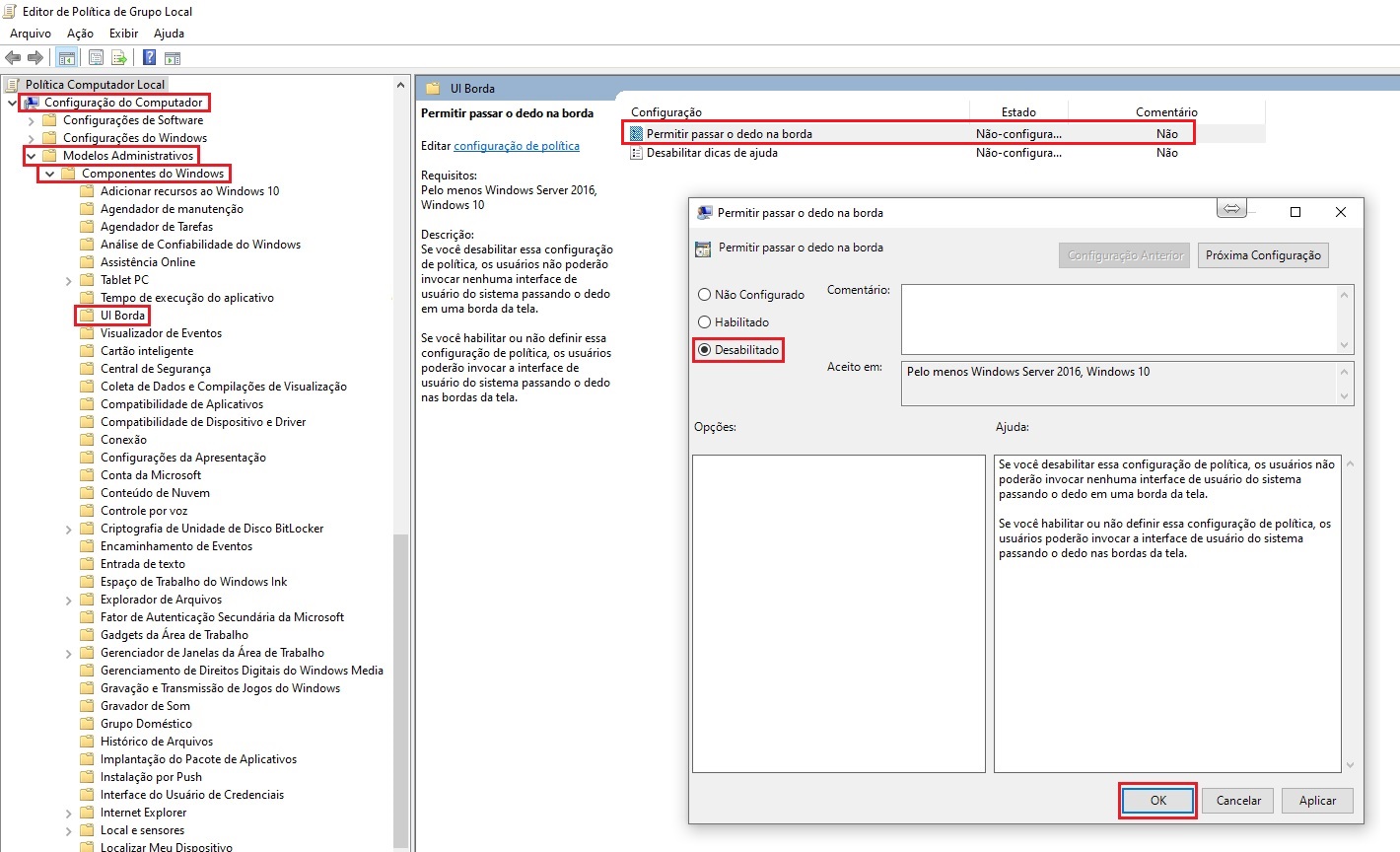1400x852 pixels.
Task: Select the Entrada de texto folder
Action: coord(142,564)
